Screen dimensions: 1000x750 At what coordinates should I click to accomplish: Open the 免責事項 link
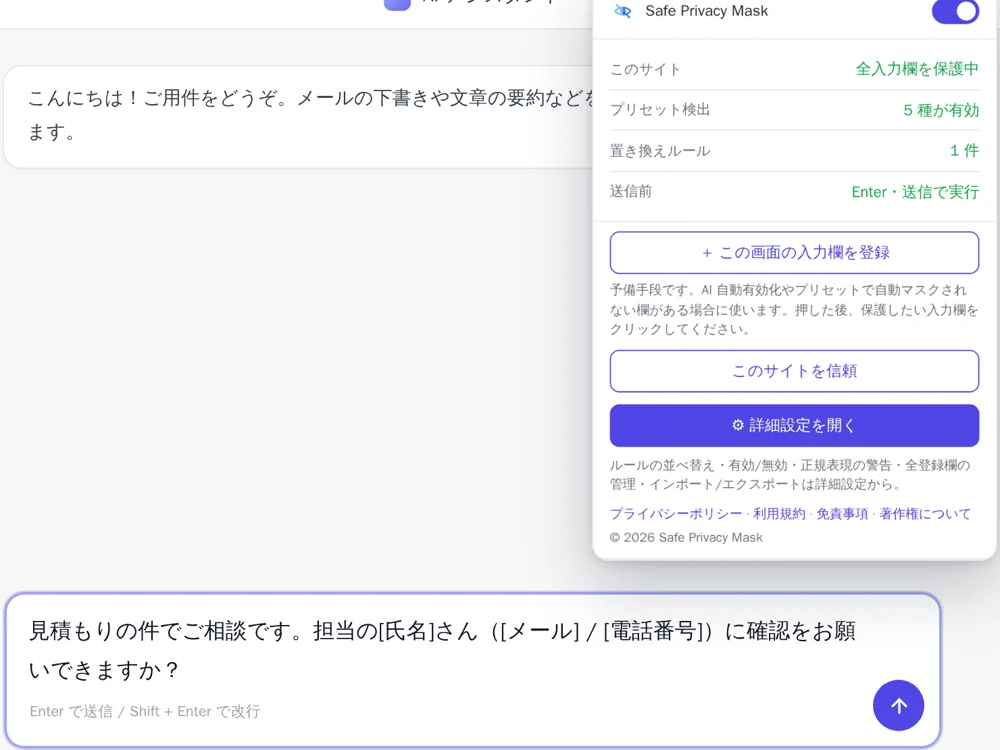(x=842, y=514)
